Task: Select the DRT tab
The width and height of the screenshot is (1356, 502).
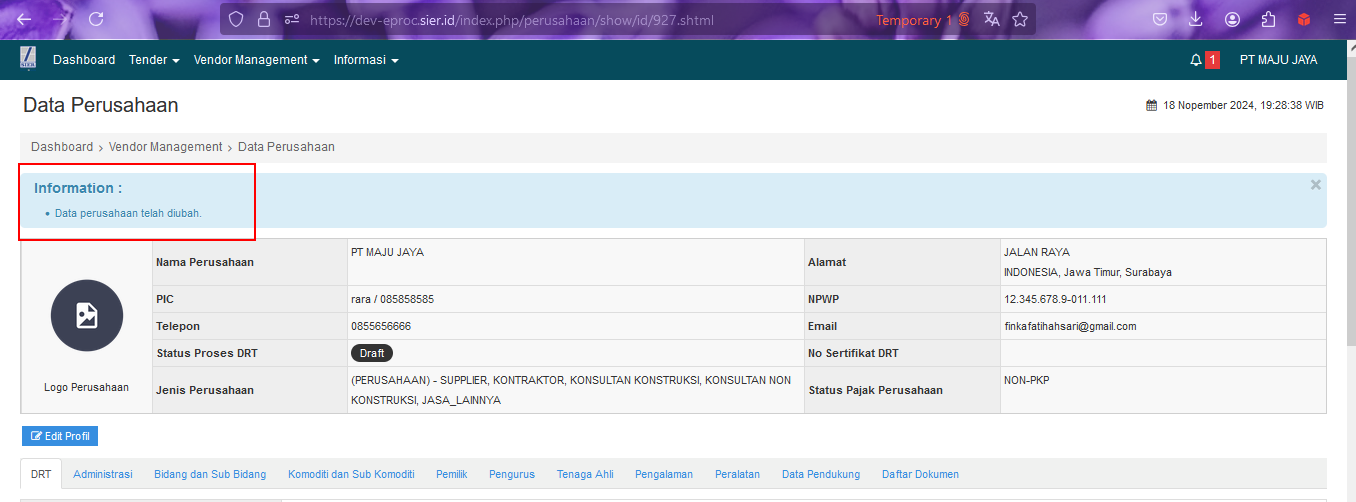Action: 41,475
